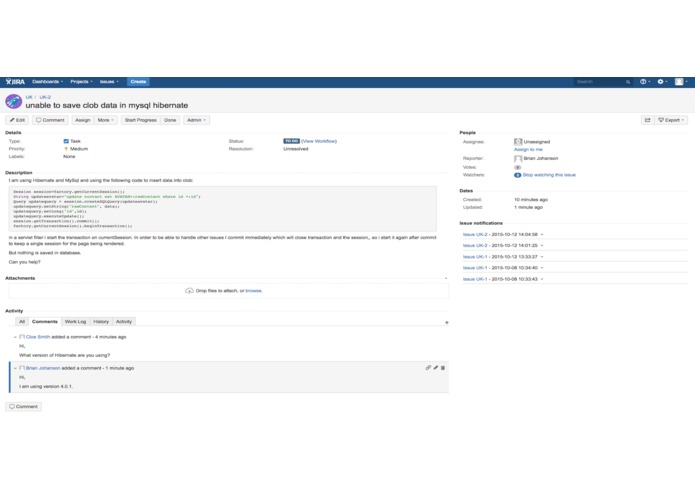
Task: Switch to the All activity tab
Action: coord(22,322)
